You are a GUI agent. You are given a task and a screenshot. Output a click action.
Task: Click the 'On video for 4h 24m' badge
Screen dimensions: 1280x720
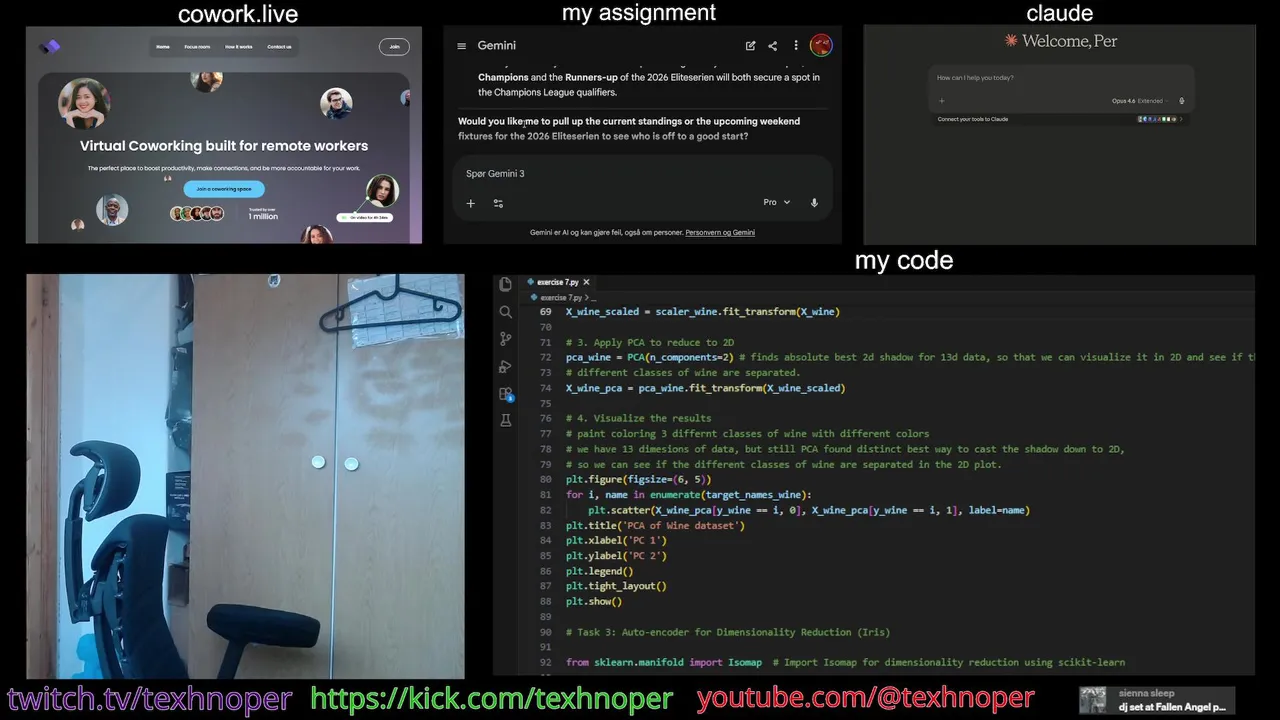[x=365, y=217]
